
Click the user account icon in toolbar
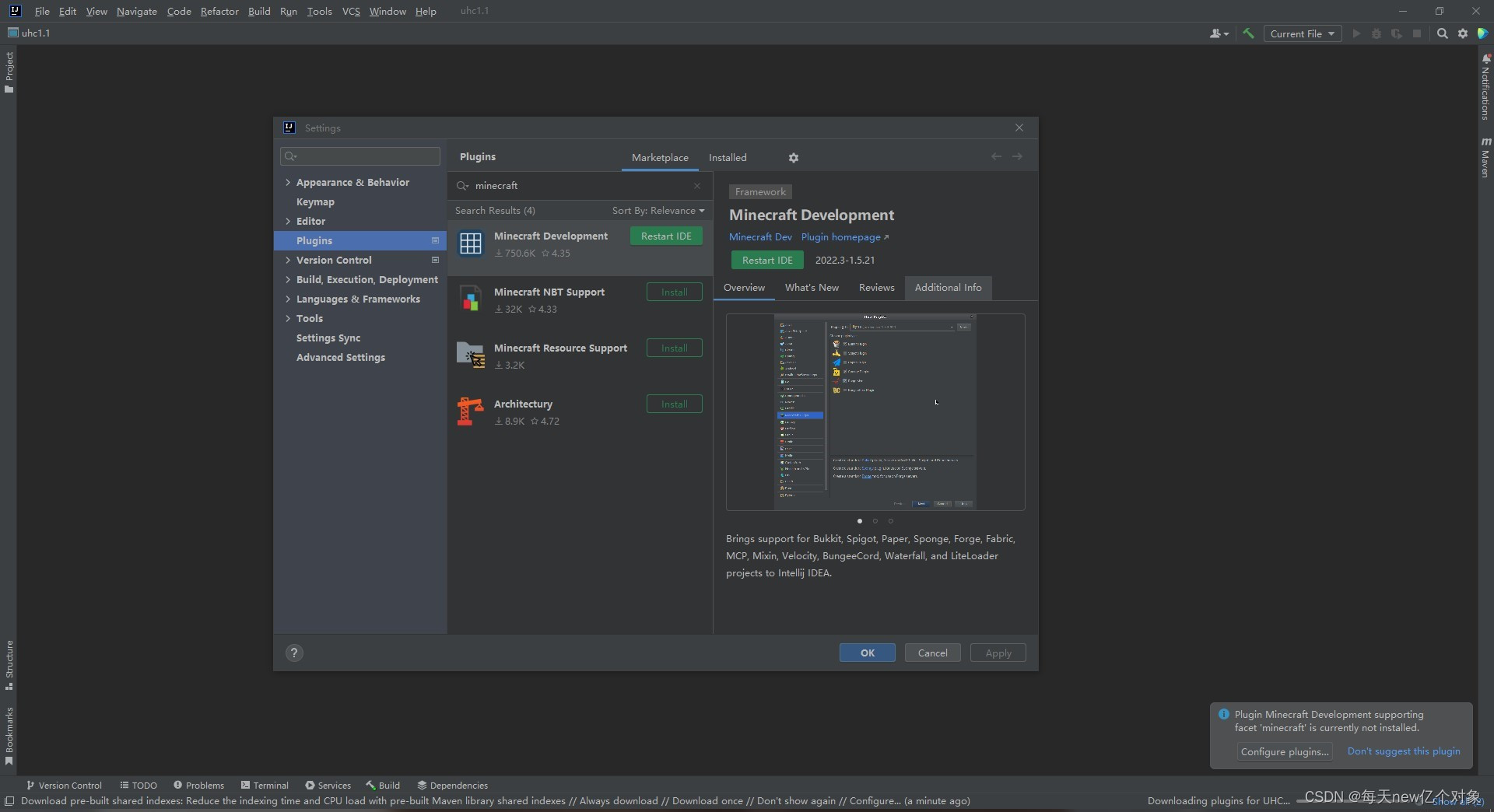point(1219,33)
